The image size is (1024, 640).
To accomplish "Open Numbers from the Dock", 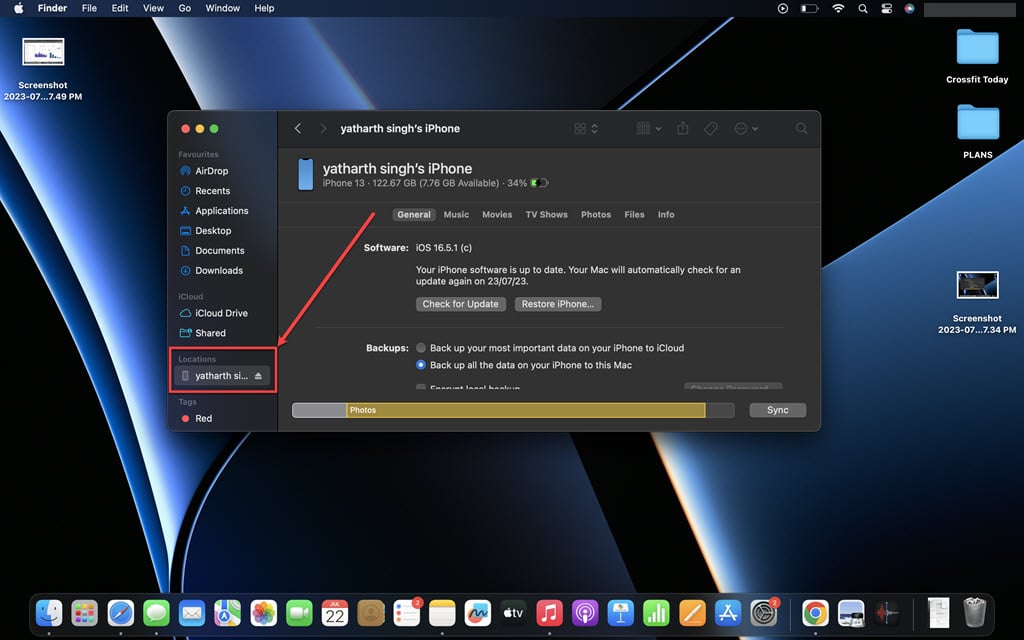I will pyautogui.click(x=656, y=613).
